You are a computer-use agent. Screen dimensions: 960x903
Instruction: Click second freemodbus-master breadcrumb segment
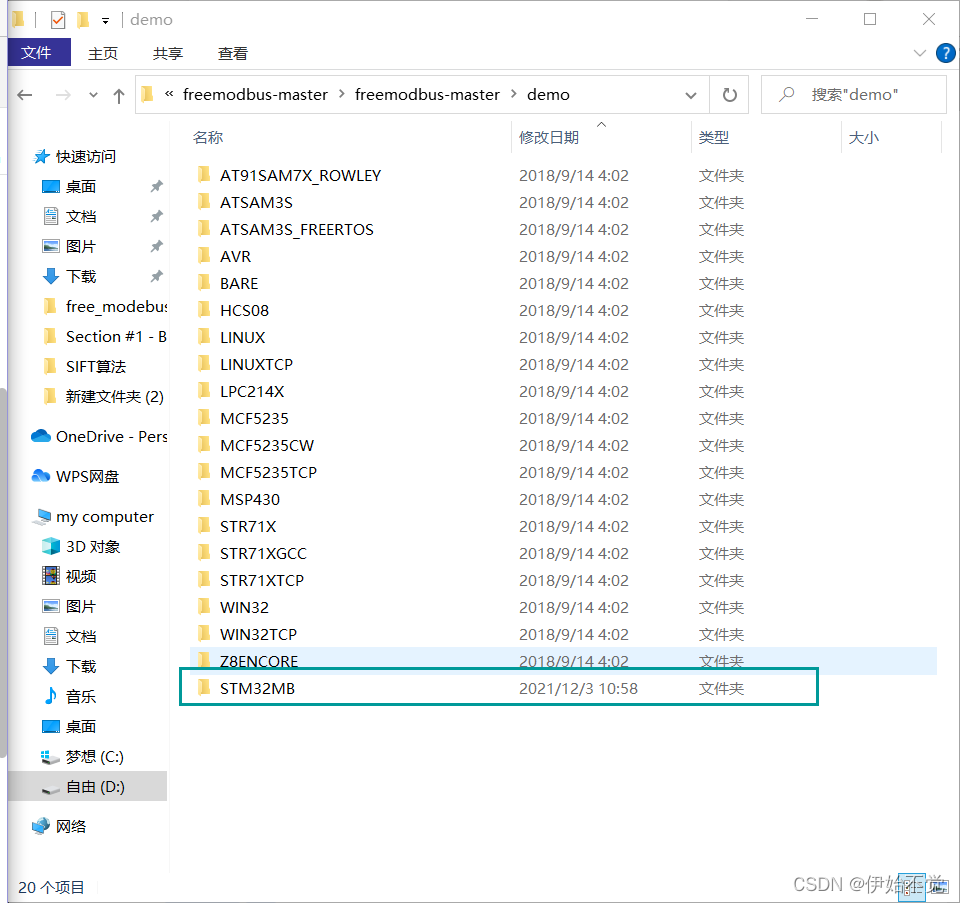427,95
